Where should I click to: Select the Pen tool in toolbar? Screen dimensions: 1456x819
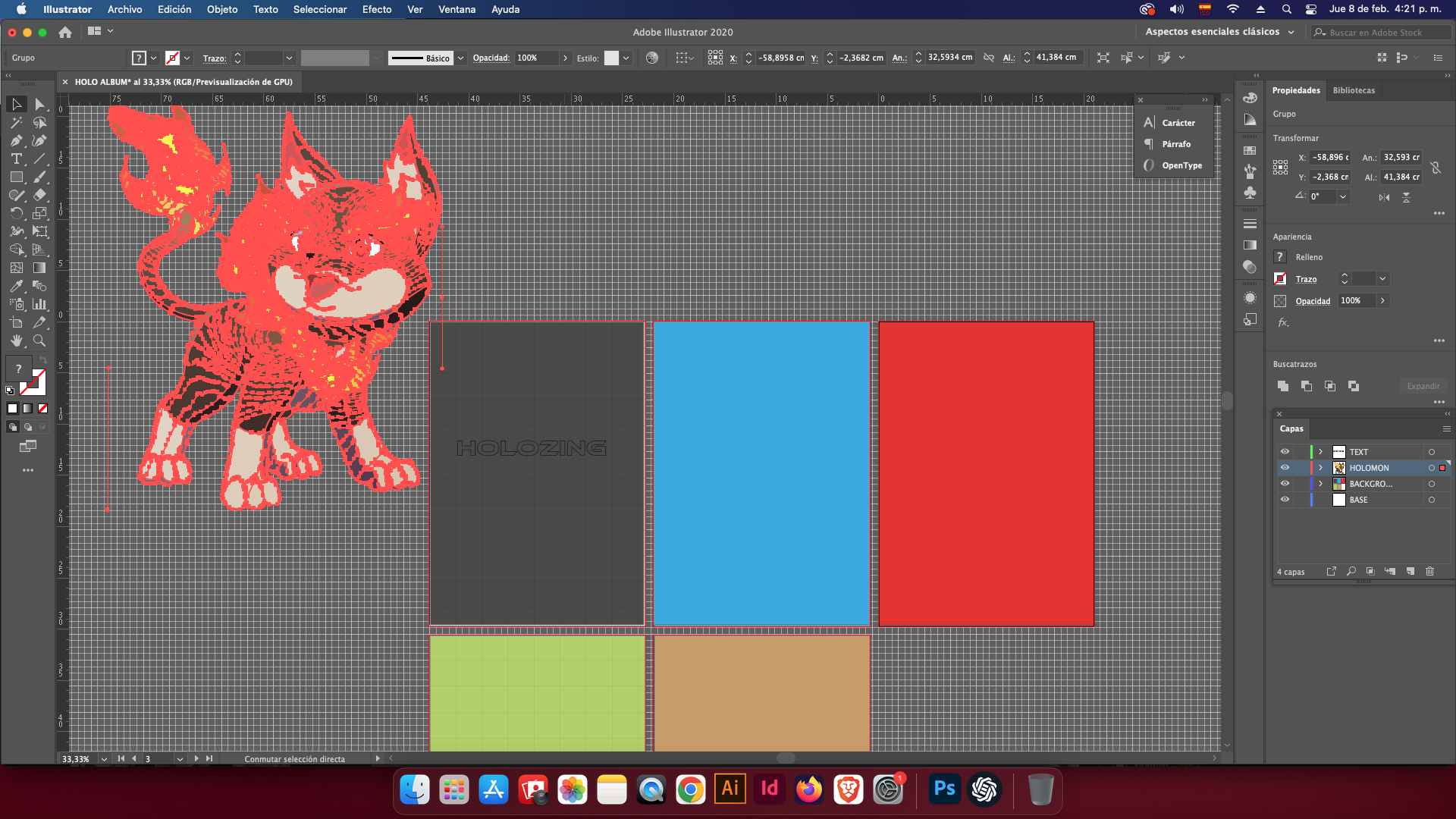point(14,140)
